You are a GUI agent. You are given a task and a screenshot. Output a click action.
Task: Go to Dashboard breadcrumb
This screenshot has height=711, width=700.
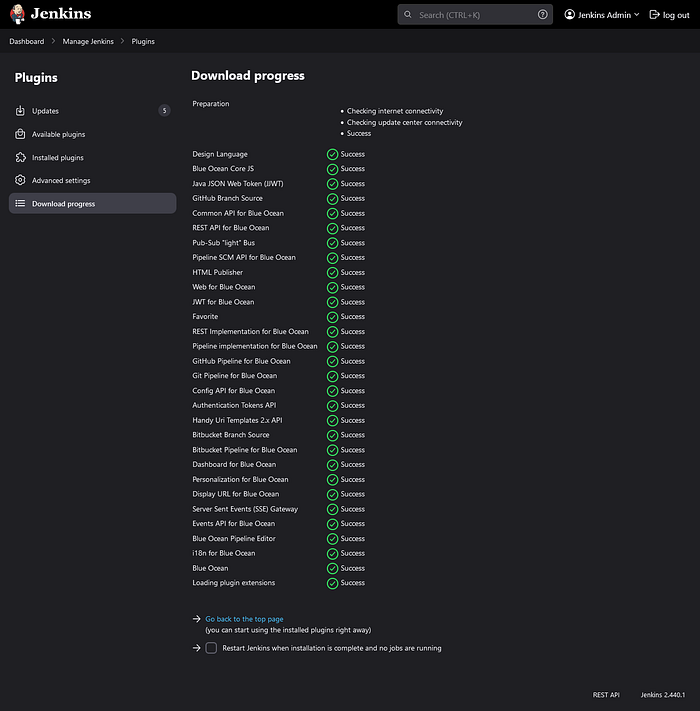point(27,41)
